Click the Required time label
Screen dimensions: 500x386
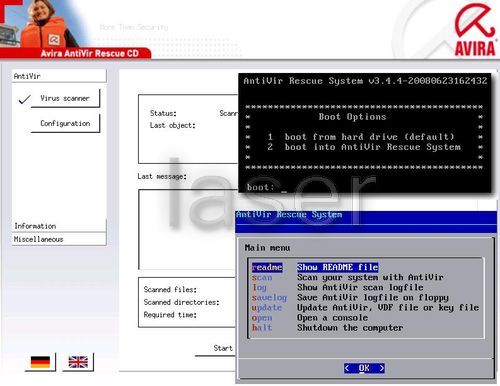(170, 315)
